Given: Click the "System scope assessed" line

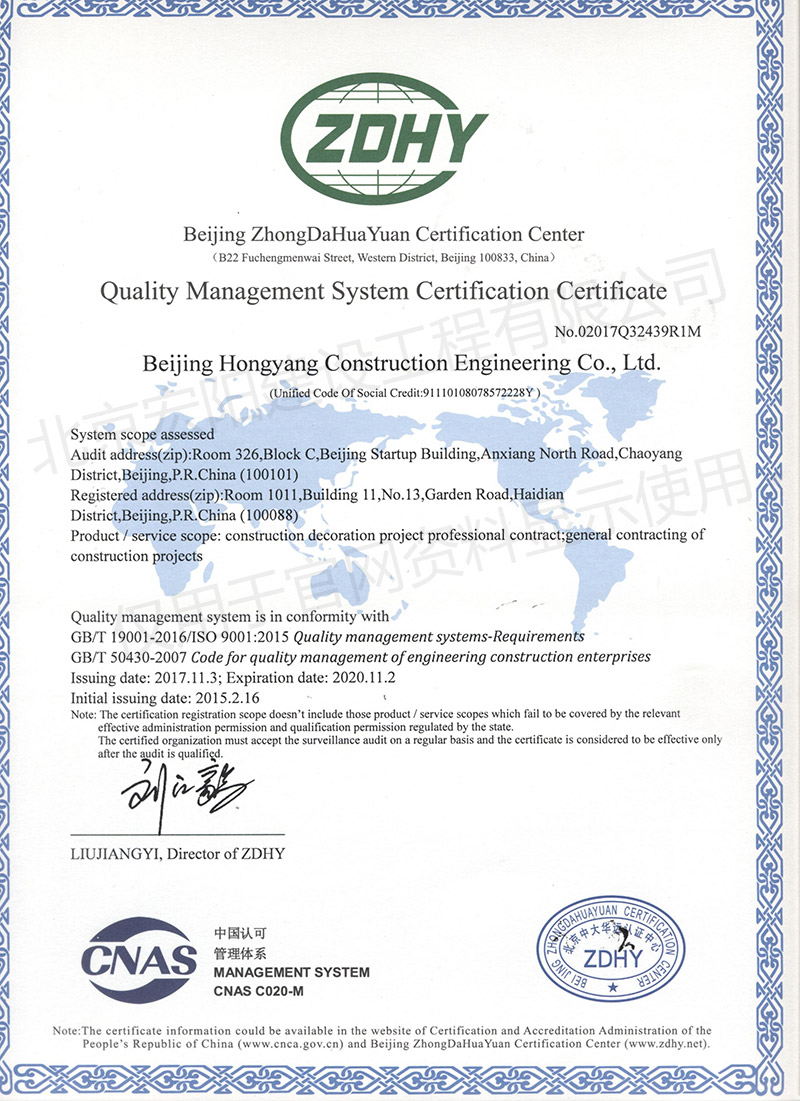Looking at the screenshot, I should 142,435.
